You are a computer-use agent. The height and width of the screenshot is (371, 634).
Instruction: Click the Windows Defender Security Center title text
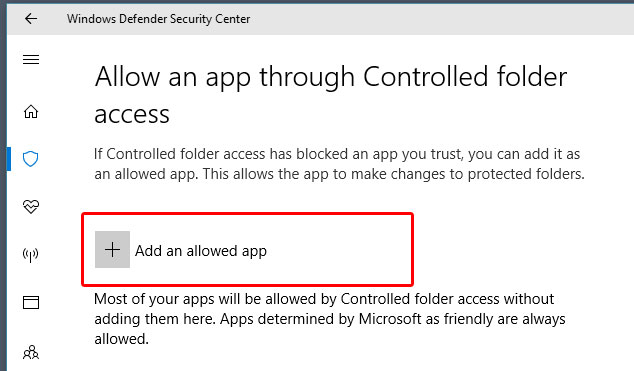158,19
